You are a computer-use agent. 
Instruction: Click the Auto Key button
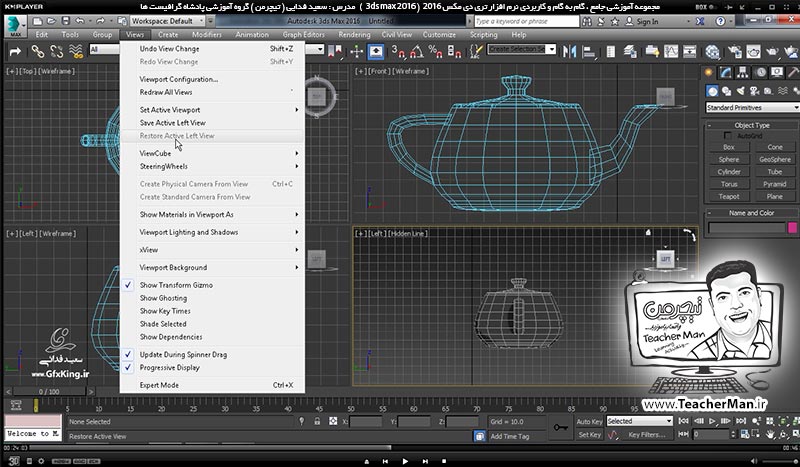(589, 422)
